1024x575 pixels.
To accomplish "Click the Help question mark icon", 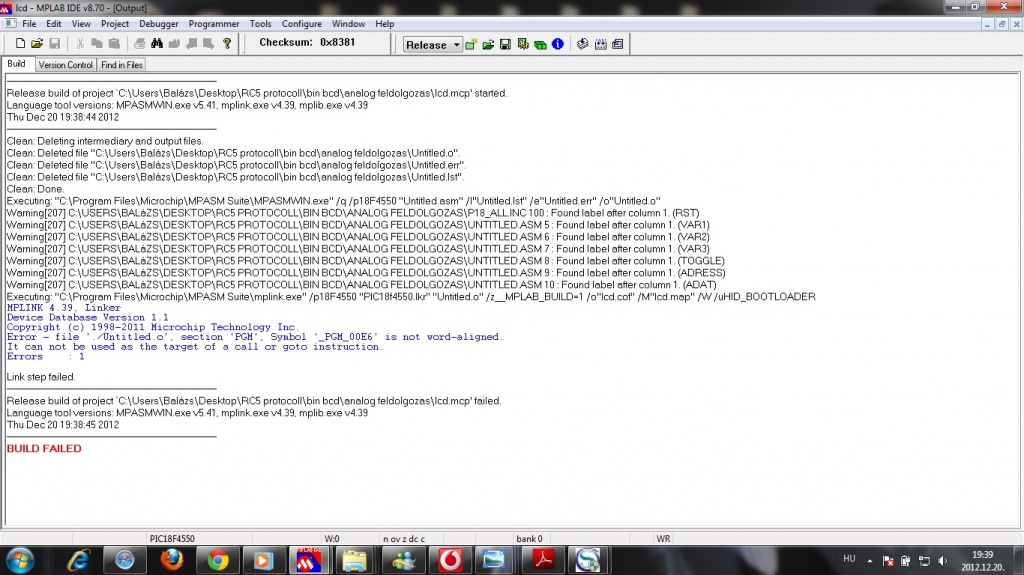I will pyautogui.click(x=227, y=44).
